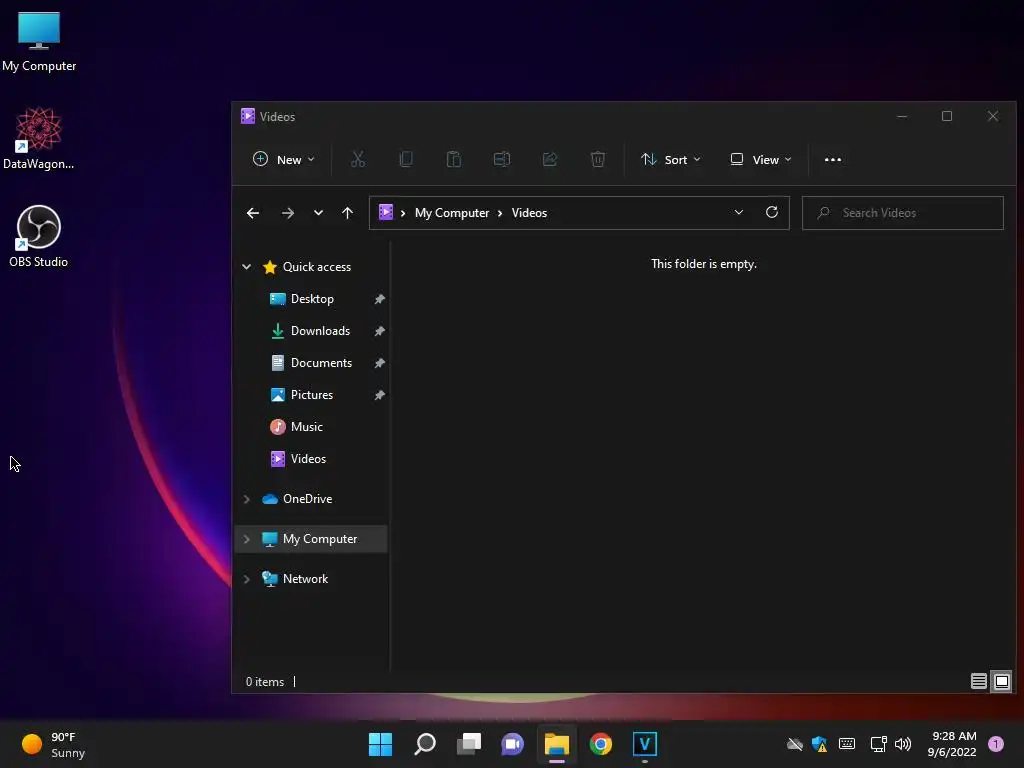Expand address bar history dropdown
The width and height of the screenshot is (1024, 768).
739,212
